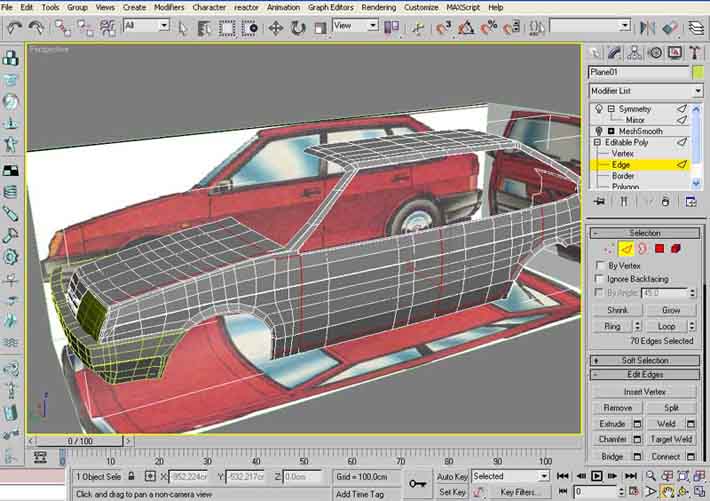Click the selection lock padlock icon
710x501 pixels.
(x=132, y=477)
